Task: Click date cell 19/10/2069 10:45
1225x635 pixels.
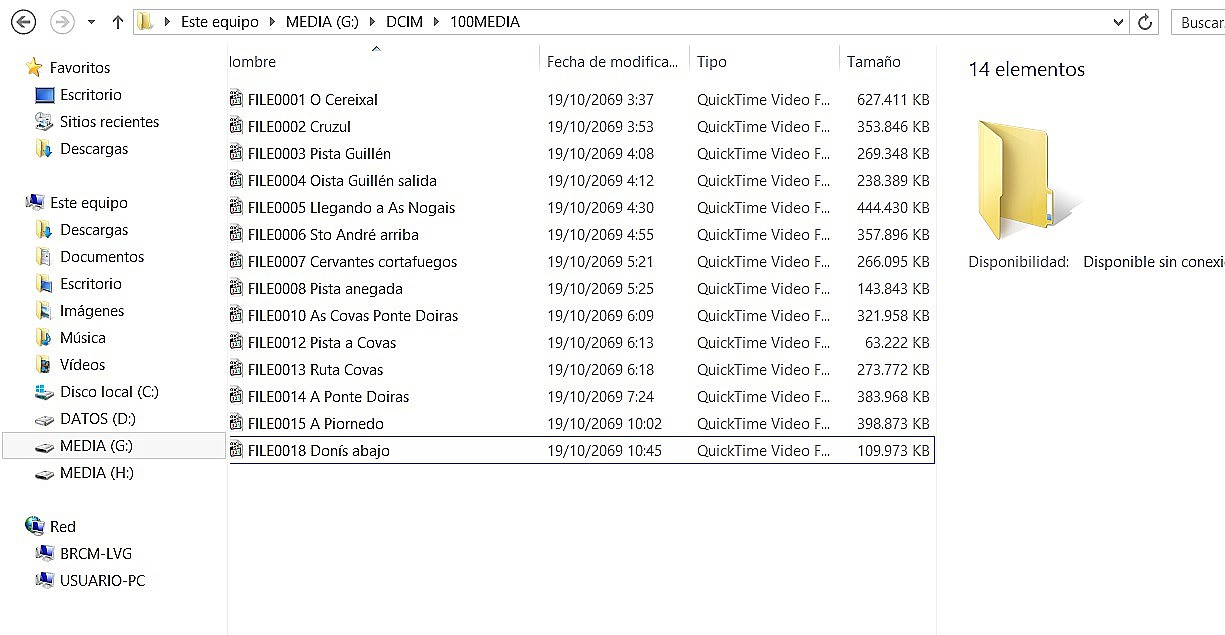Action: [604, 451]
